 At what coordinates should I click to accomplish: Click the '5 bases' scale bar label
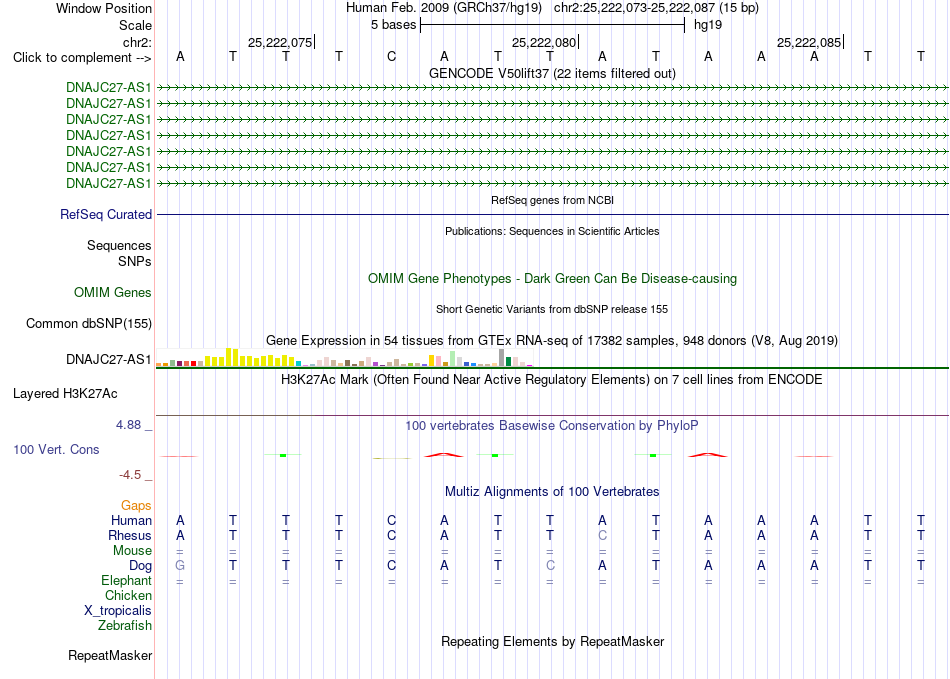pos(394,25)
